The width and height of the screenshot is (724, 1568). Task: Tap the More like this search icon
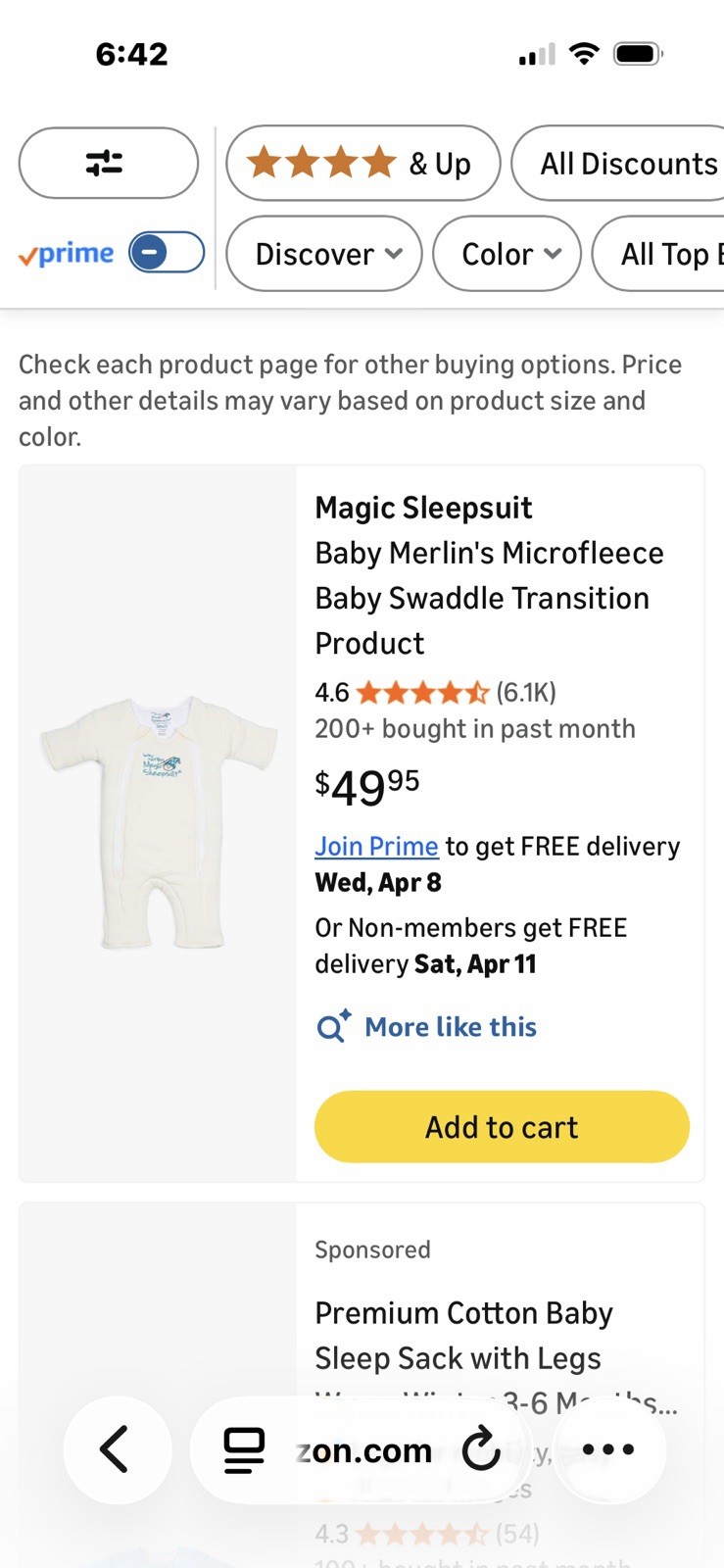pyautogui.click(x=332, y=1026)
